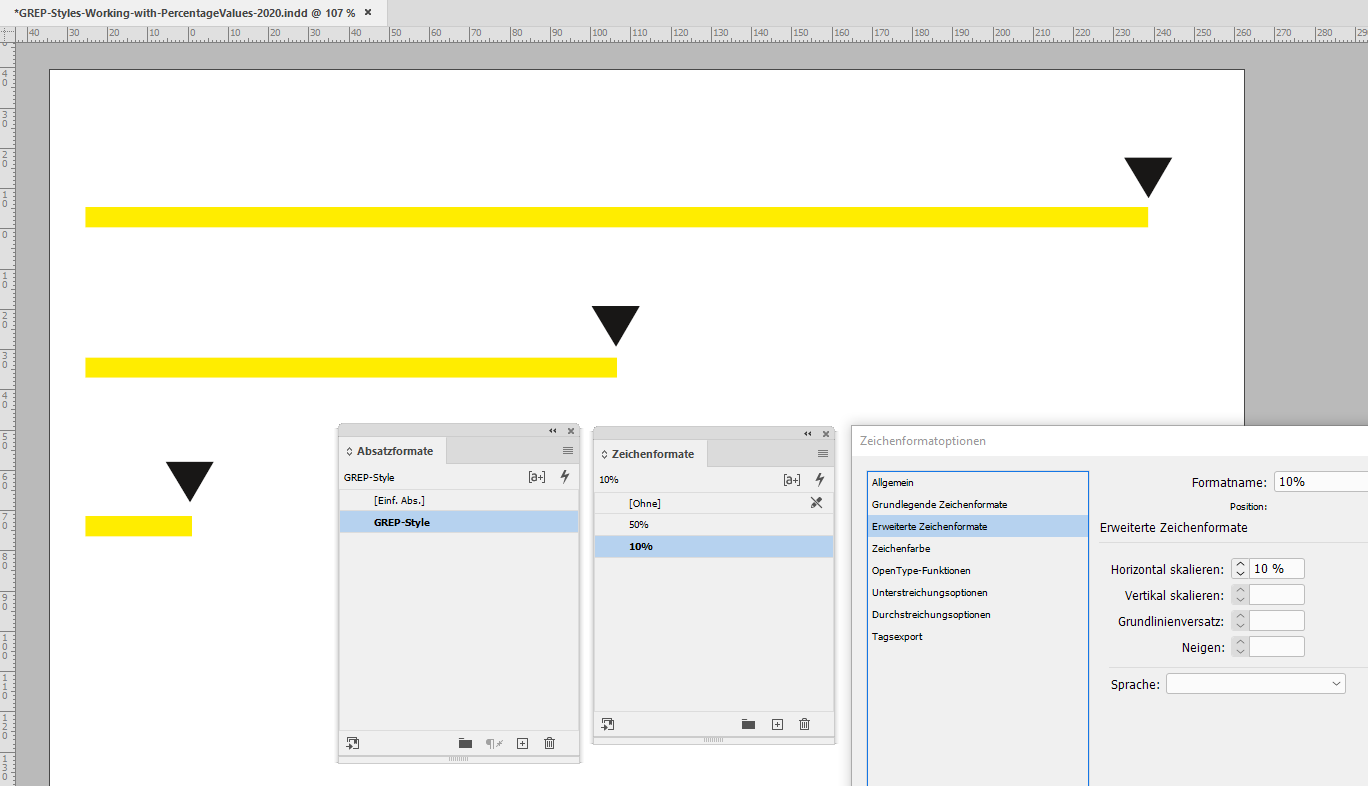Open the Absatzformate panel menu

568,451
